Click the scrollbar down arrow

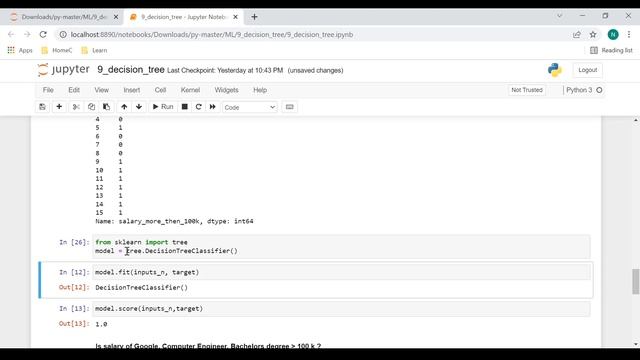click(x=636, y=344)
